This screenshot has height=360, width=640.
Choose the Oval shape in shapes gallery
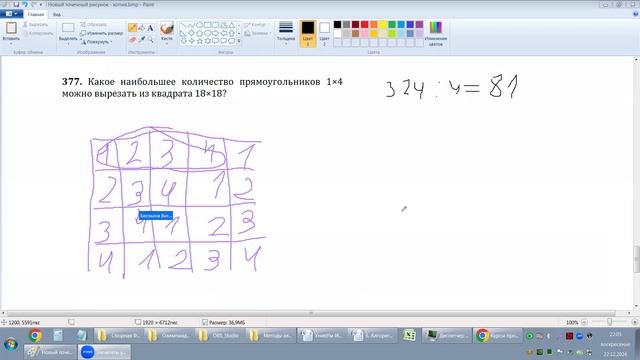200,25
